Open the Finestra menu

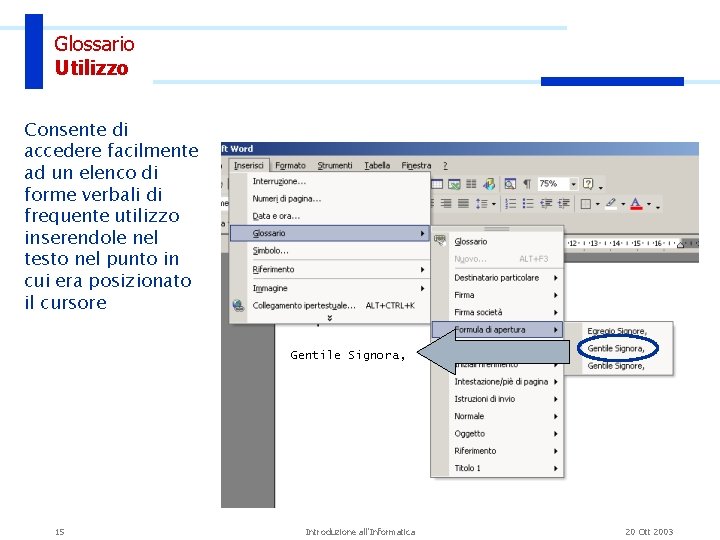(x=416, y=165)
